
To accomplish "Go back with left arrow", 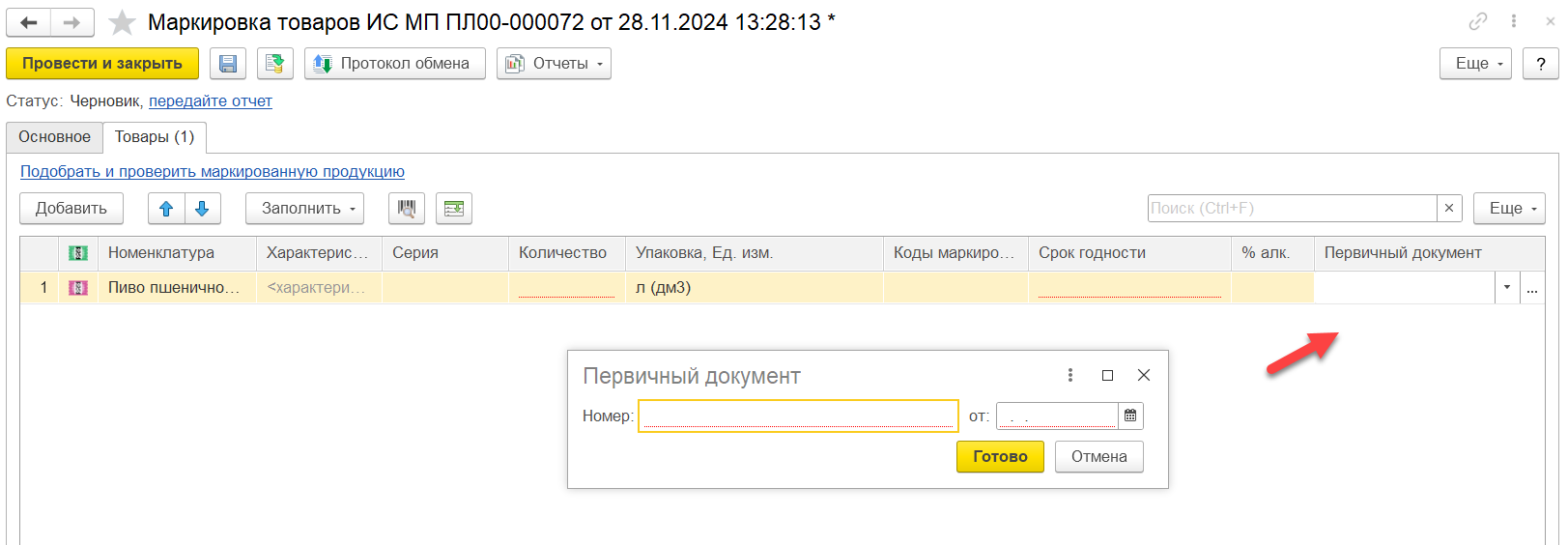I will click(x=29, y=22).
